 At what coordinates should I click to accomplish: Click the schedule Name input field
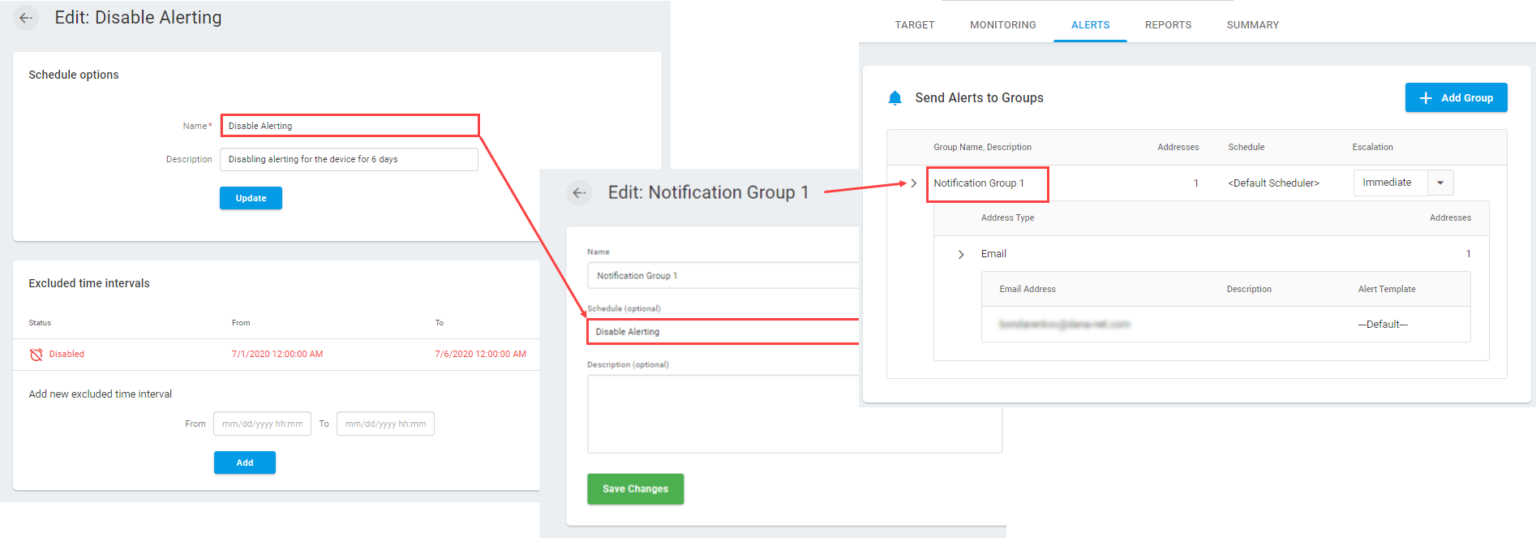click(349, 126)
